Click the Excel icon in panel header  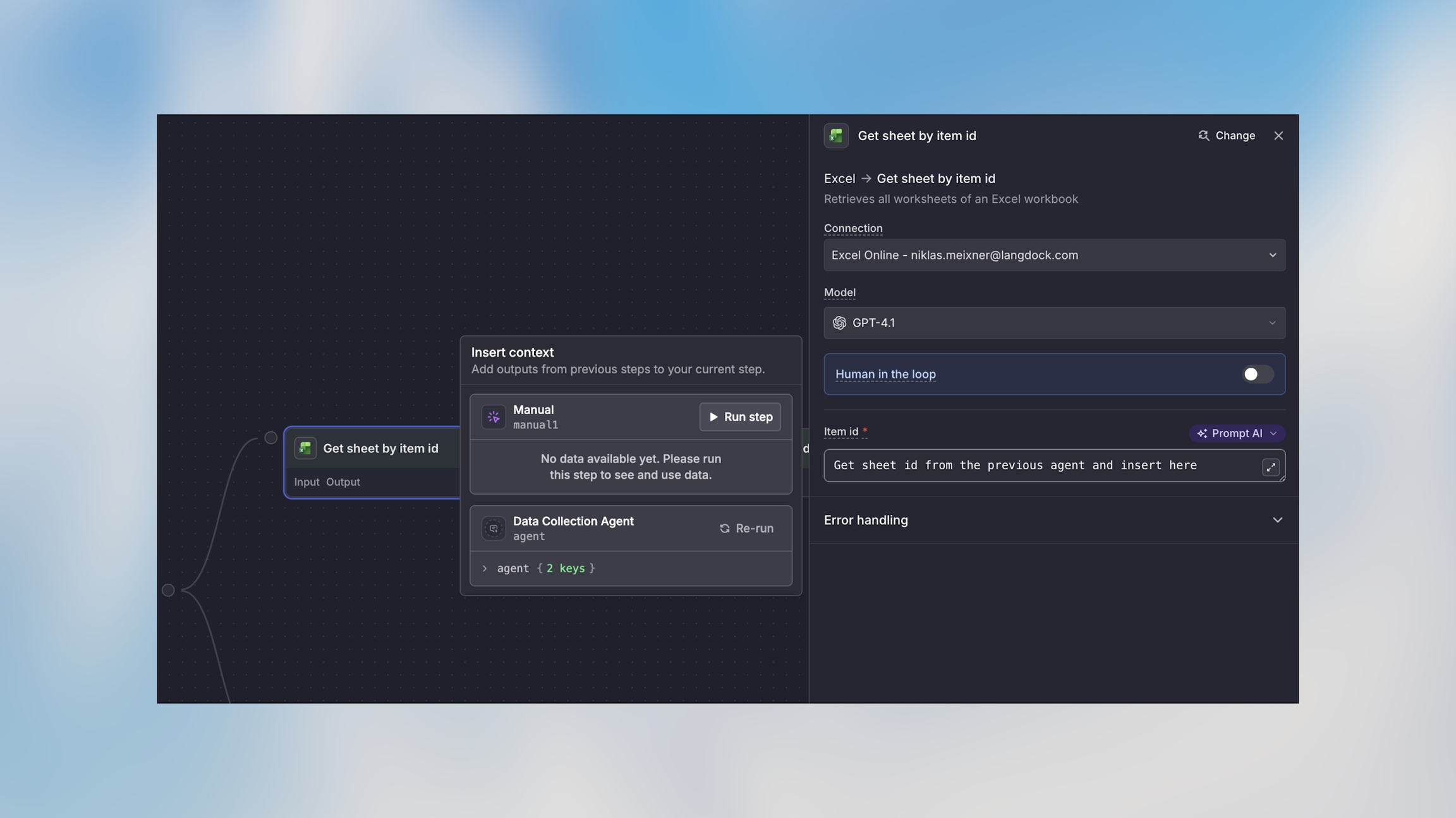(x=835, y=136)
